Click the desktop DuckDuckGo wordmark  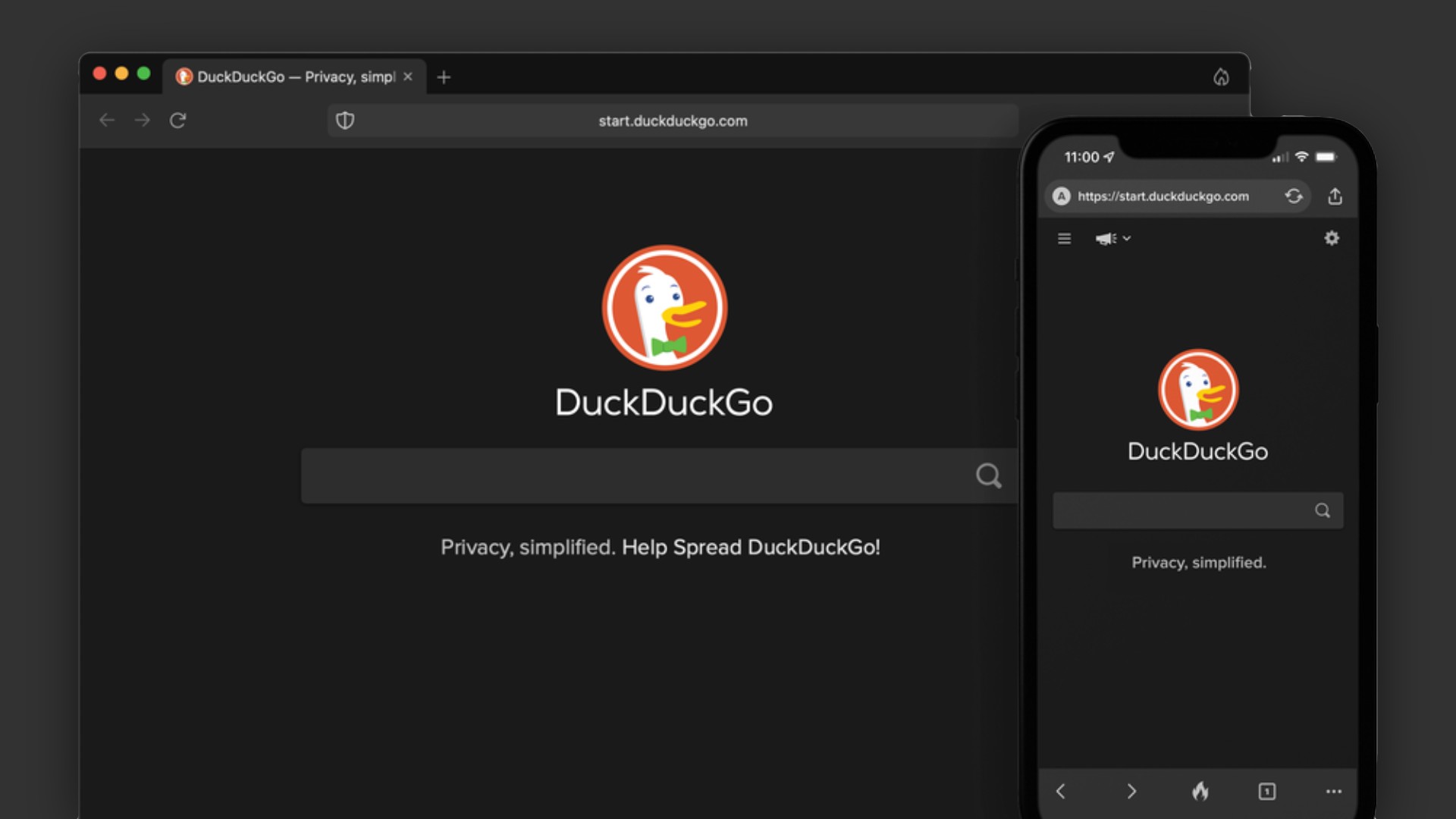[664, 402]
